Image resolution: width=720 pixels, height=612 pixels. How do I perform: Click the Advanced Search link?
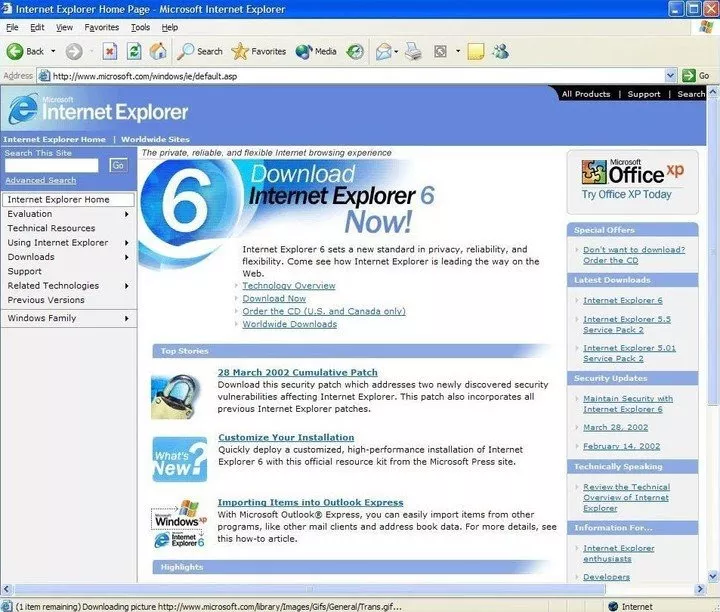point(41,180)
